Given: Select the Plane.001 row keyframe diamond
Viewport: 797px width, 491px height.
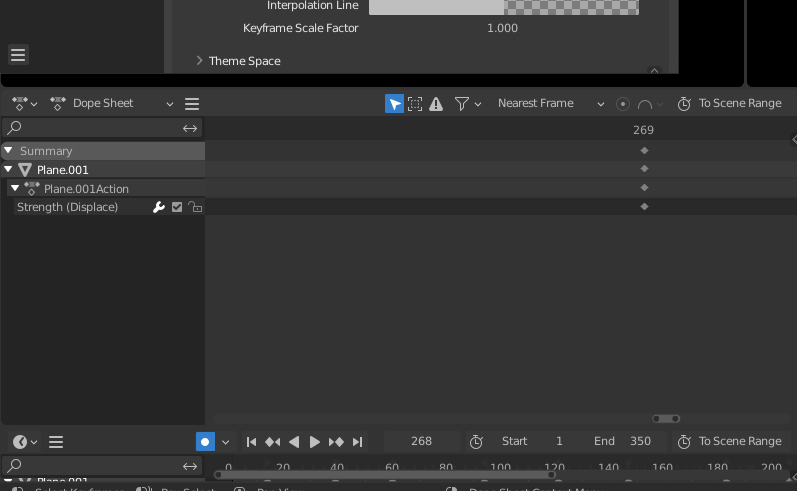Looking at the screenshot, I should (645, 168).
